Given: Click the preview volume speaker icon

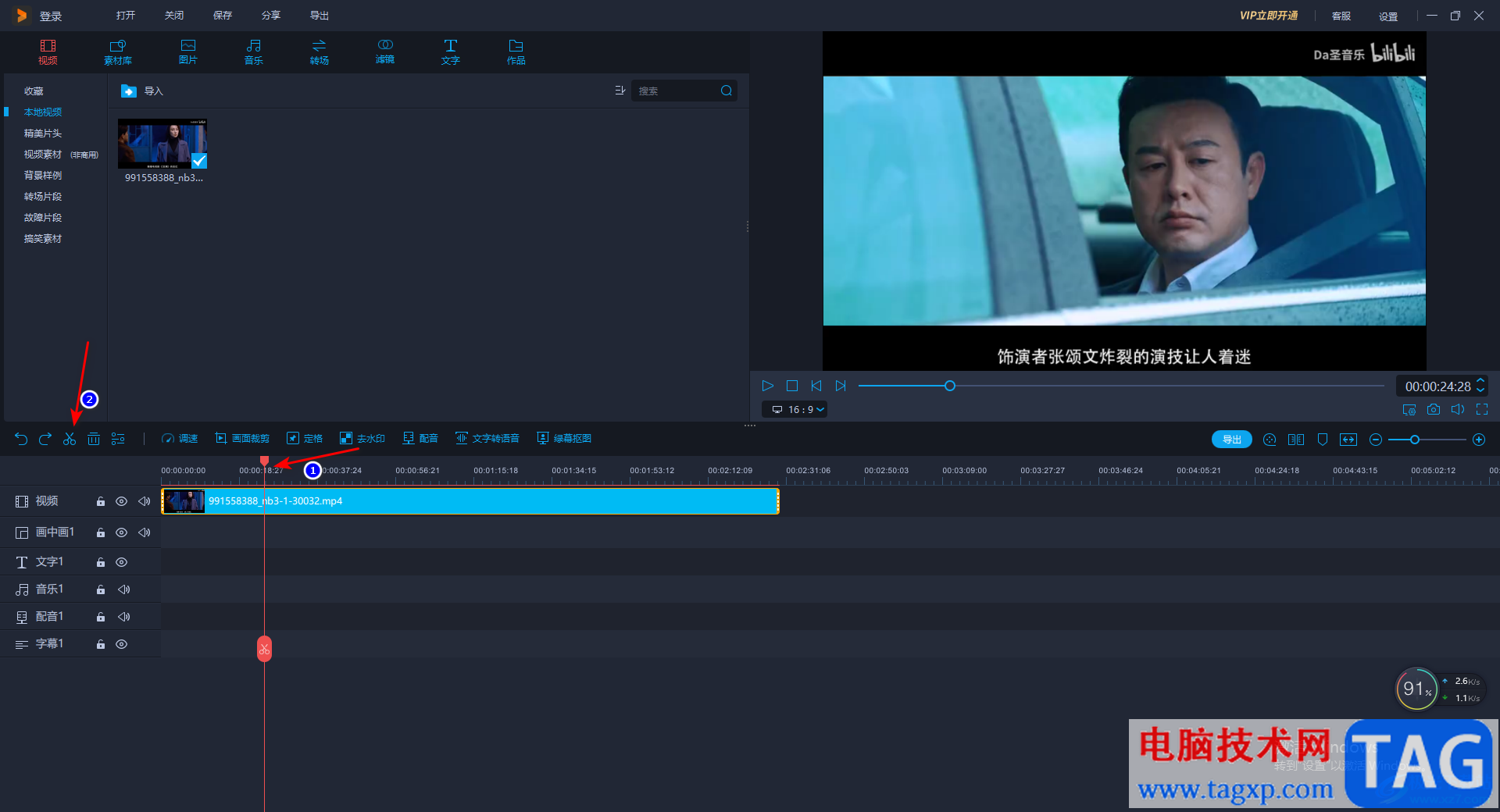Looking at the screenshot, I should tap(1458, 409).
